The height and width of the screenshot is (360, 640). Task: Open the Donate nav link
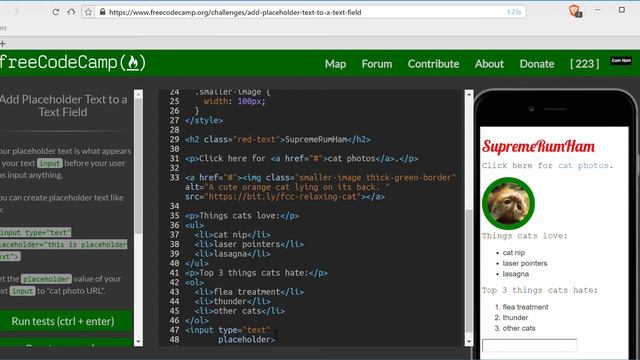pos(537,64)
